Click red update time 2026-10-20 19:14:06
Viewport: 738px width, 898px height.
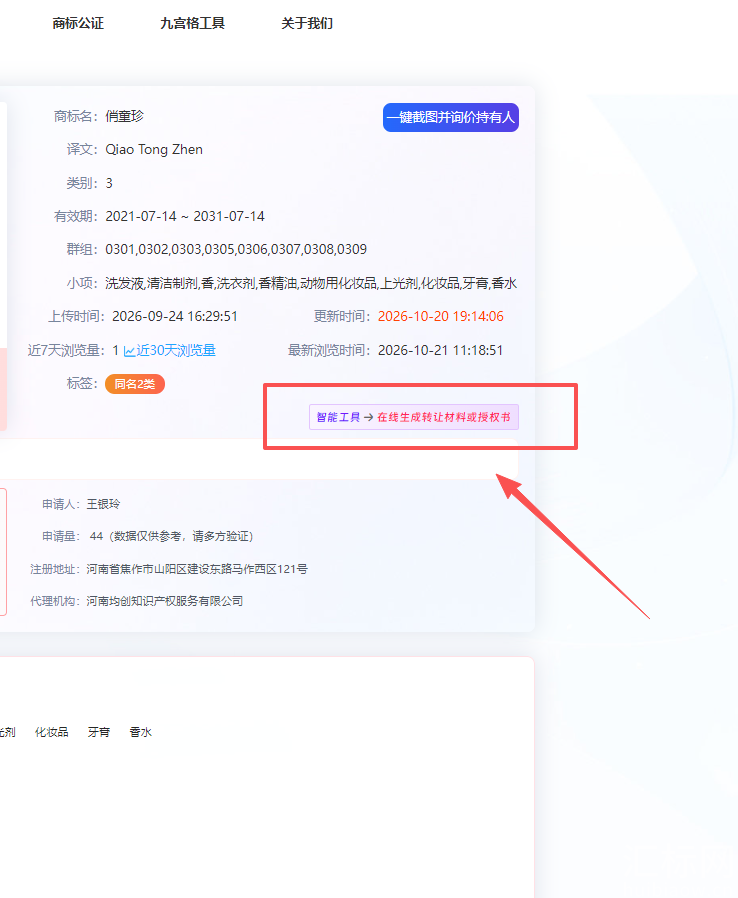tap(441, 317)
